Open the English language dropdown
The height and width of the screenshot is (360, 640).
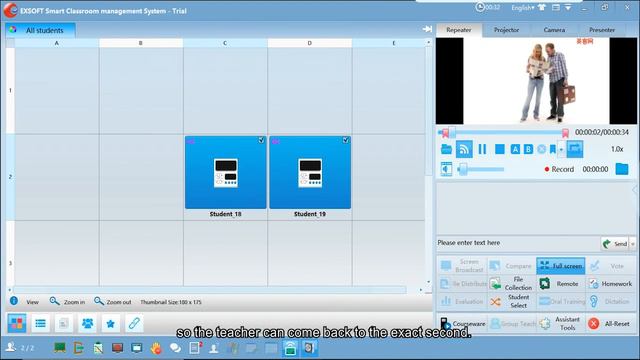pyautogui.click(x=522, y=8)
